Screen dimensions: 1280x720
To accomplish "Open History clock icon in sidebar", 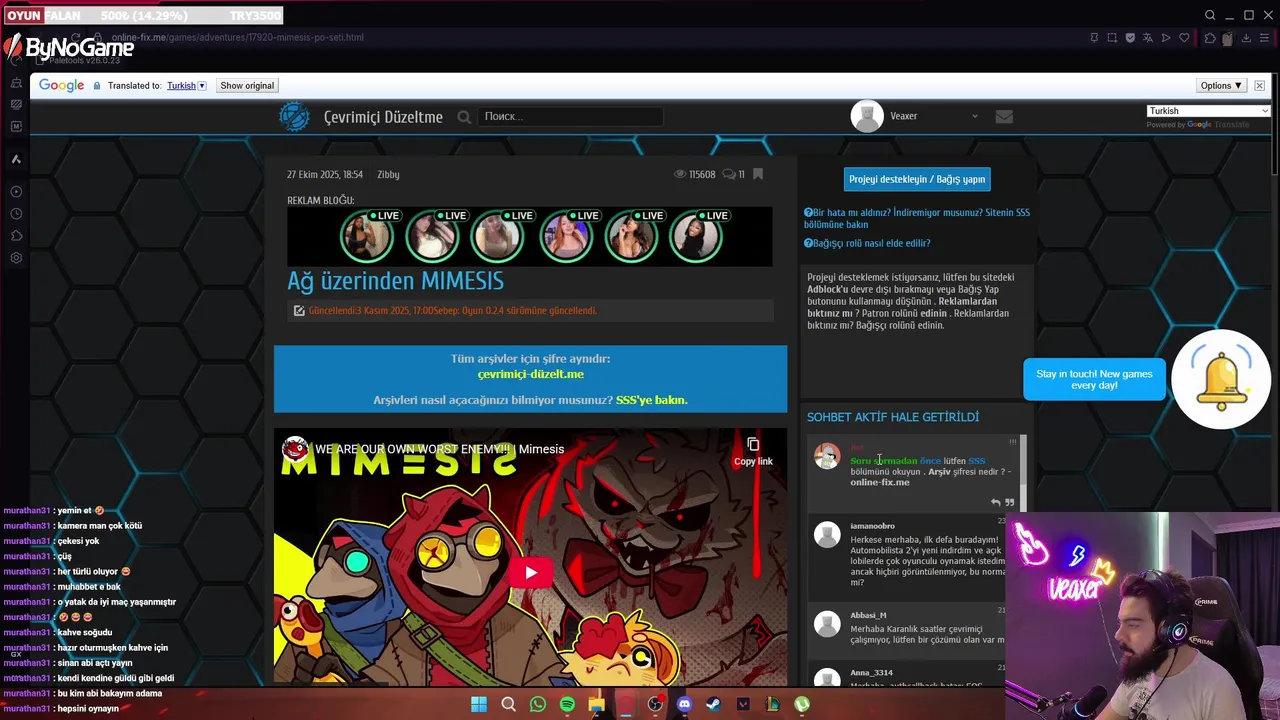I will pos(16,213).
